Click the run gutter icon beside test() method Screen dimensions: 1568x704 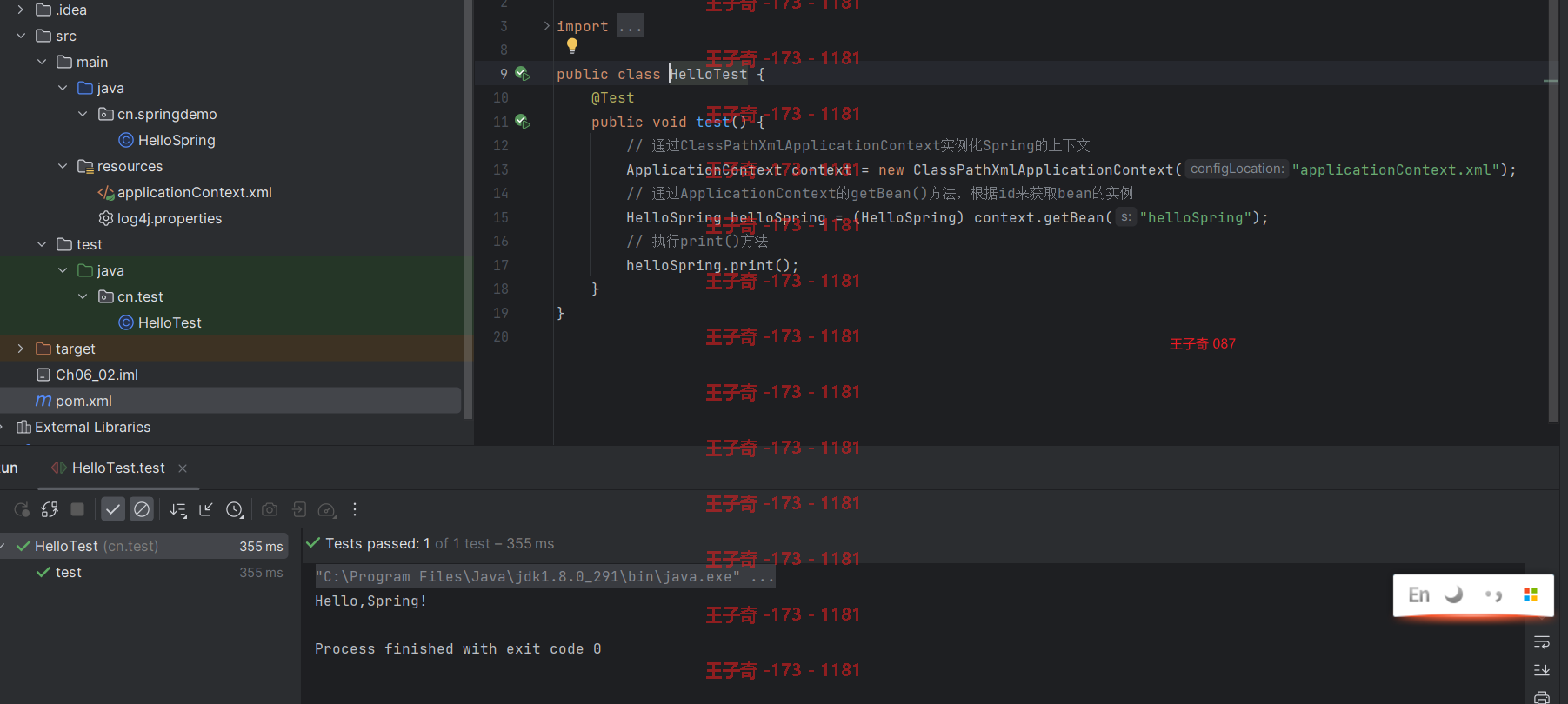point(522,122)
